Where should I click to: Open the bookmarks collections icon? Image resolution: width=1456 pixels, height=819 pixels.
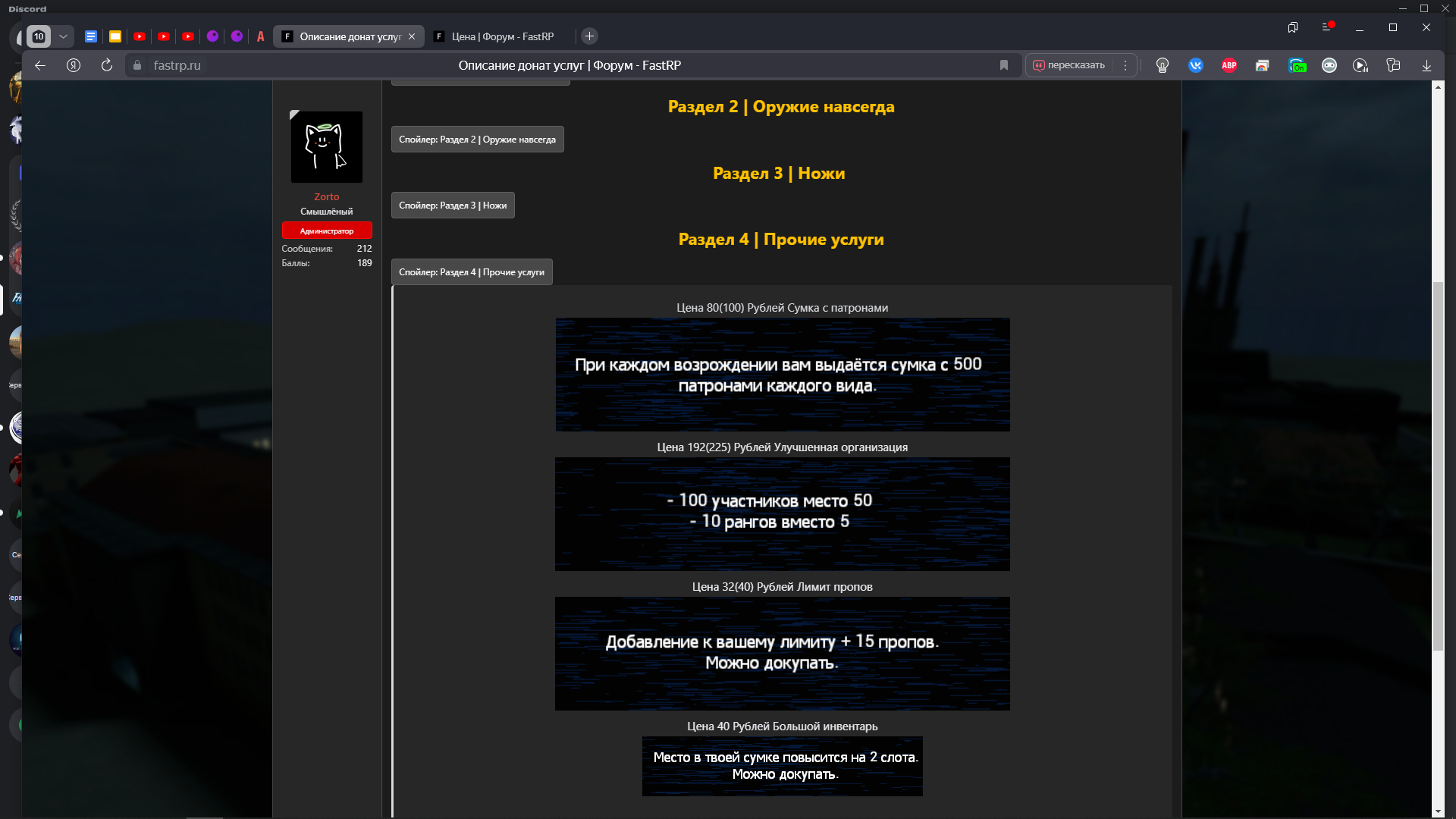click(x=1293, y=27)
